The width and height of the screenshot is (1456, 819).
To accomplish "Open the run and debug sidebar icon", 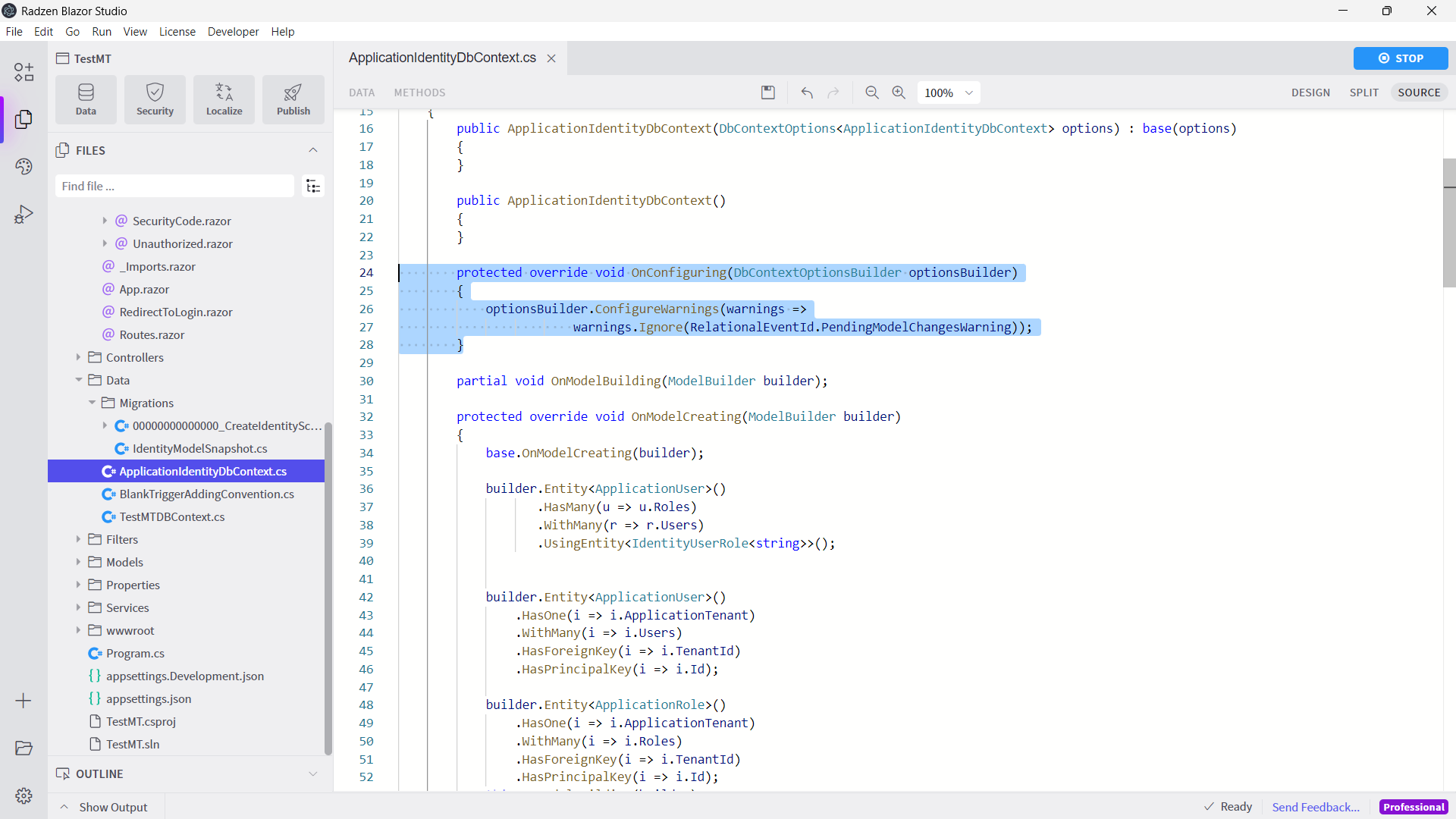I will pos(24,214).
